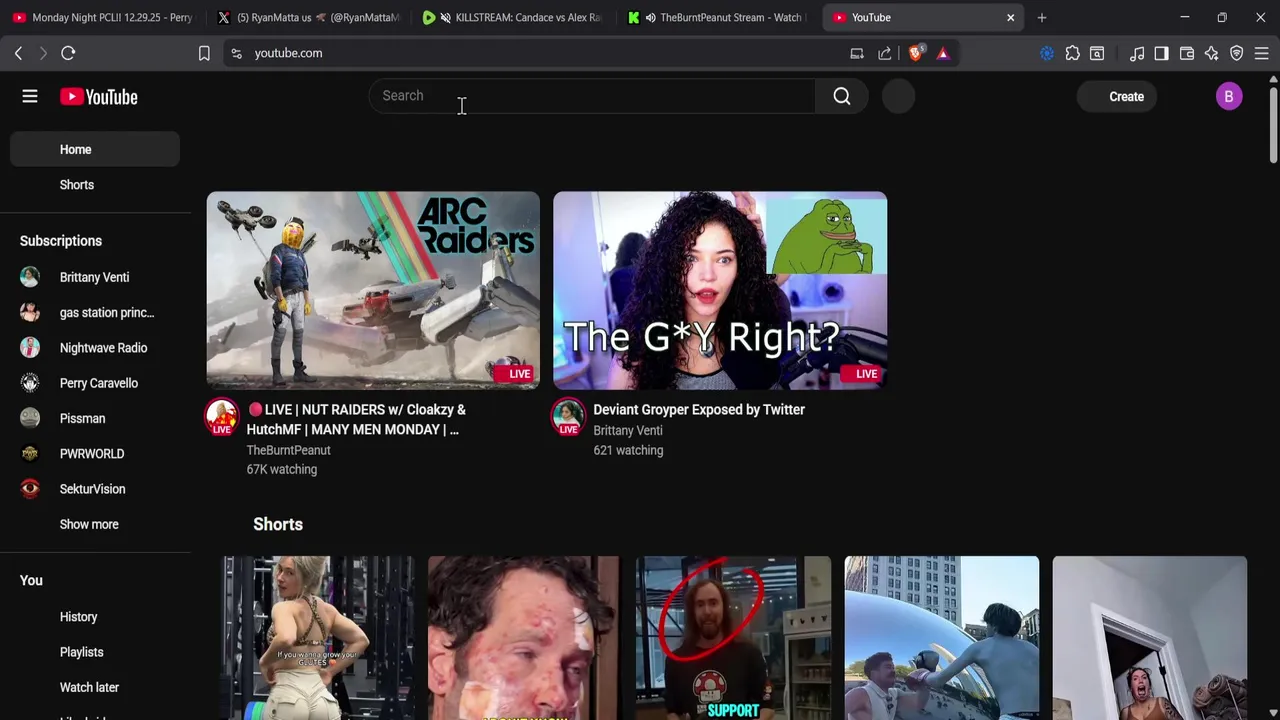The height and width of the screenshot is (720, 1280).
Task: Select Shorts in the sidebar
Action: point(95,185)
